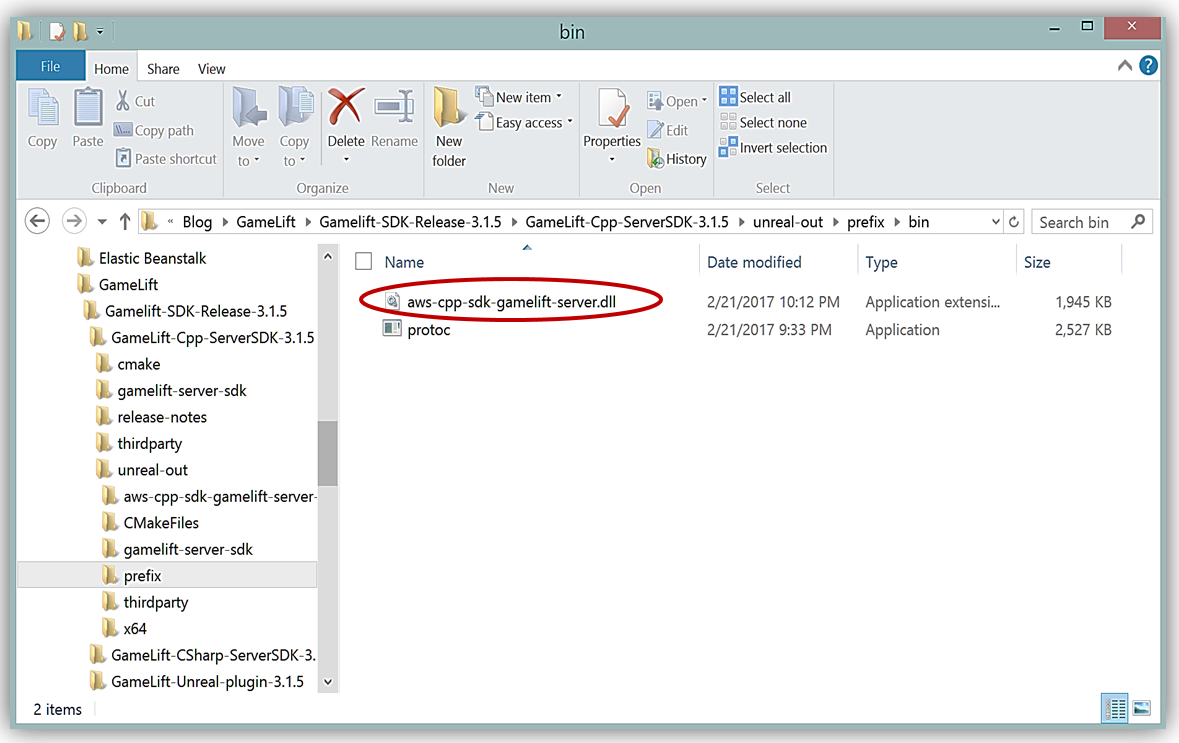Switch to large icons view in status bar
The image size is (1179, 743).
tap(1141, 709)
